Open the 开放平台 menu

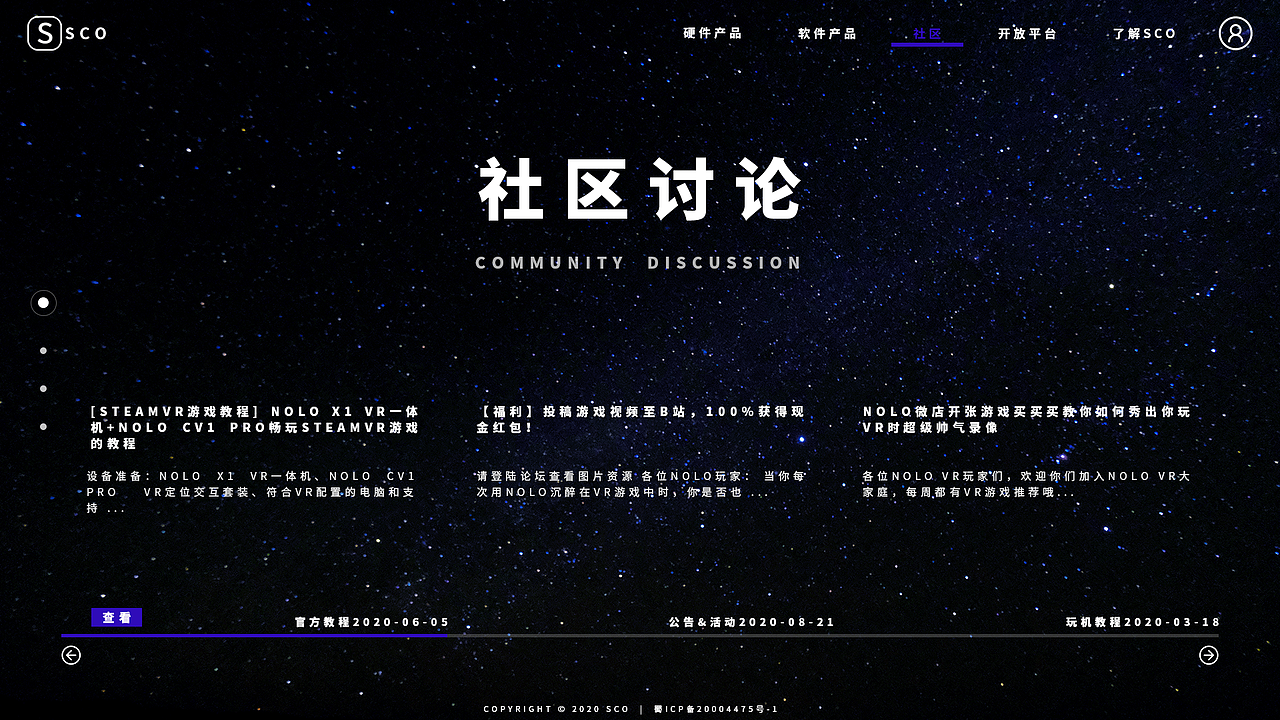click(x=1028, y=33)
